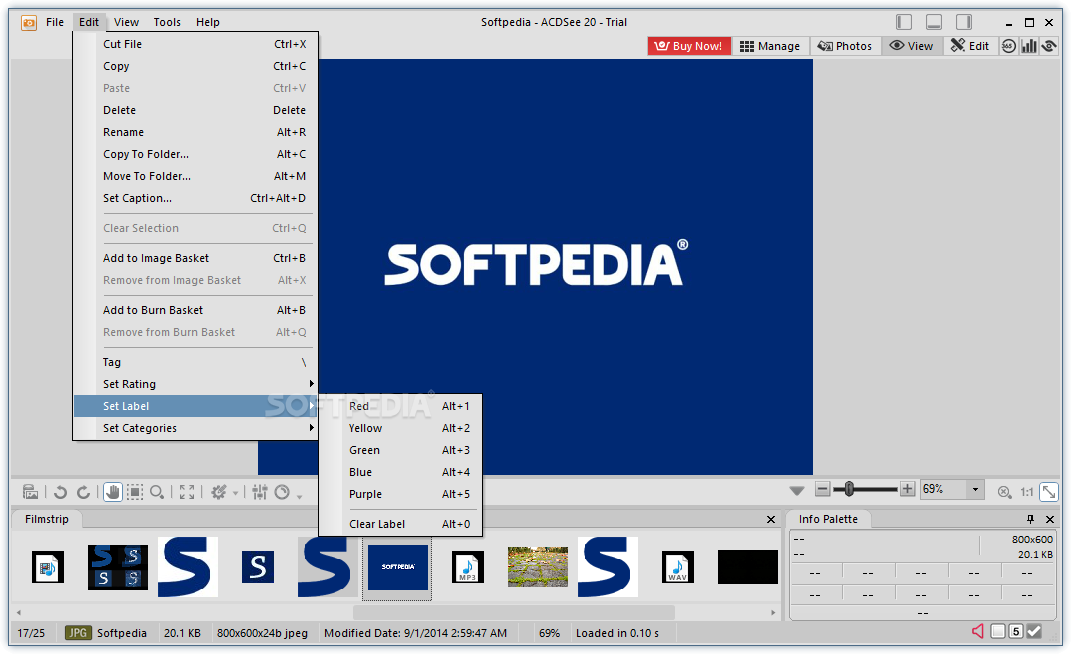Choose Blue label in submenu

[x=402, y=472]
